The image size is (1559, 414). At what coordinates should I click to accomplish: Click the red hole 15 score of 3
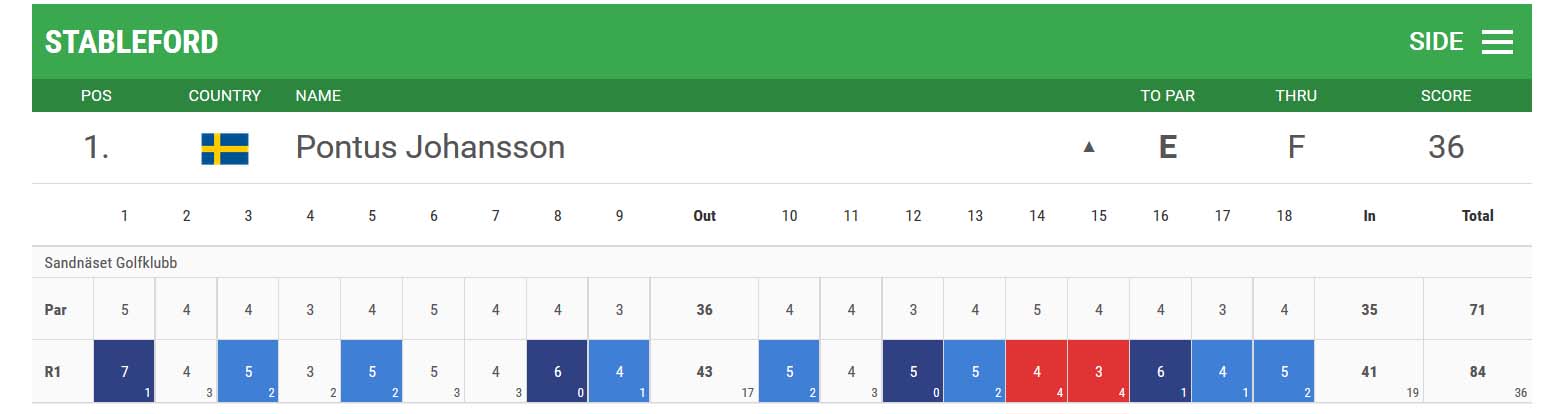pos(1098,371)
